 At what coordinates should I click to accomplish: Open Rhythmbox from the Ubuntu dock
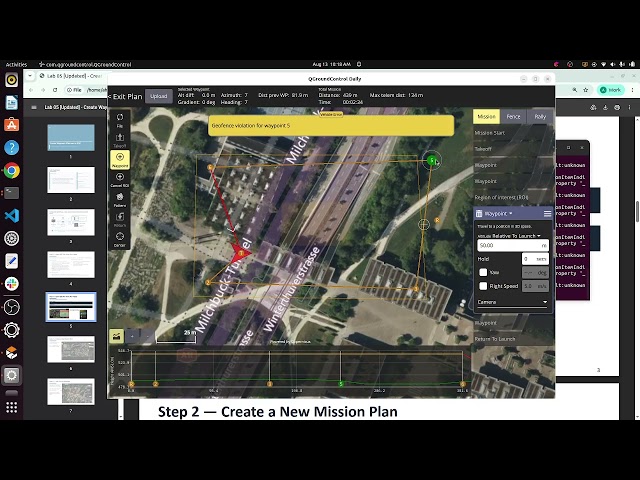pos(11,80)
